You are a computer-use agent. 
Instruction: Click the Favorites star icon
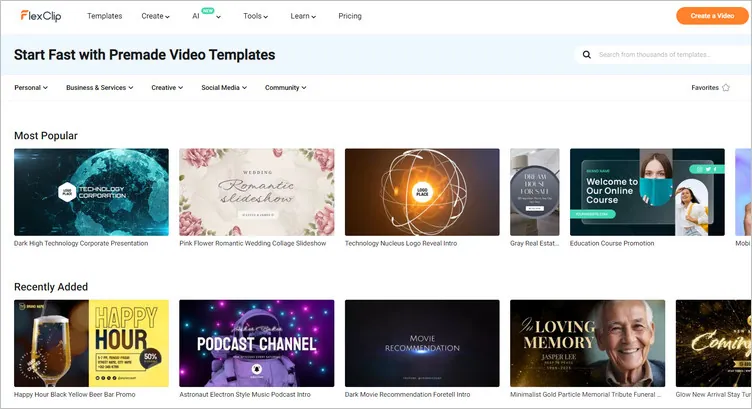726,88
